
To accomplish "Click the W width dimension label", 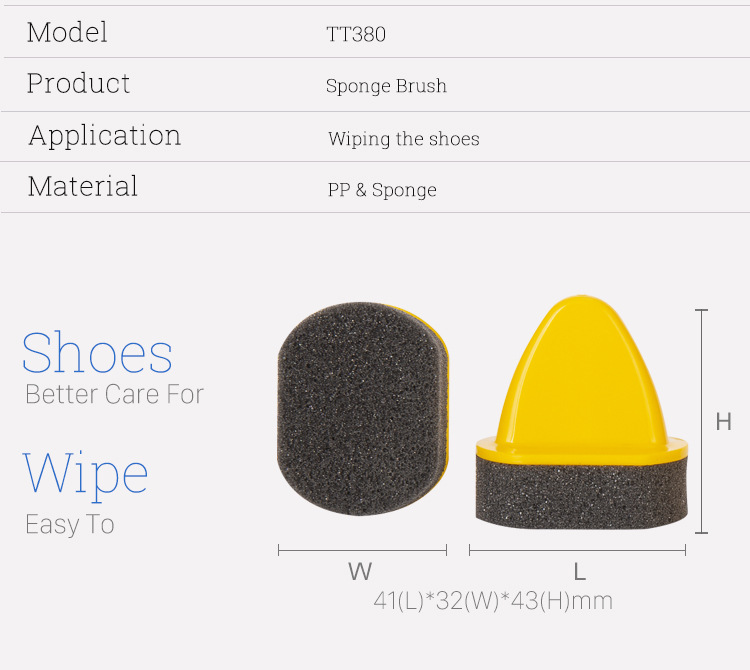I will 360,572.
